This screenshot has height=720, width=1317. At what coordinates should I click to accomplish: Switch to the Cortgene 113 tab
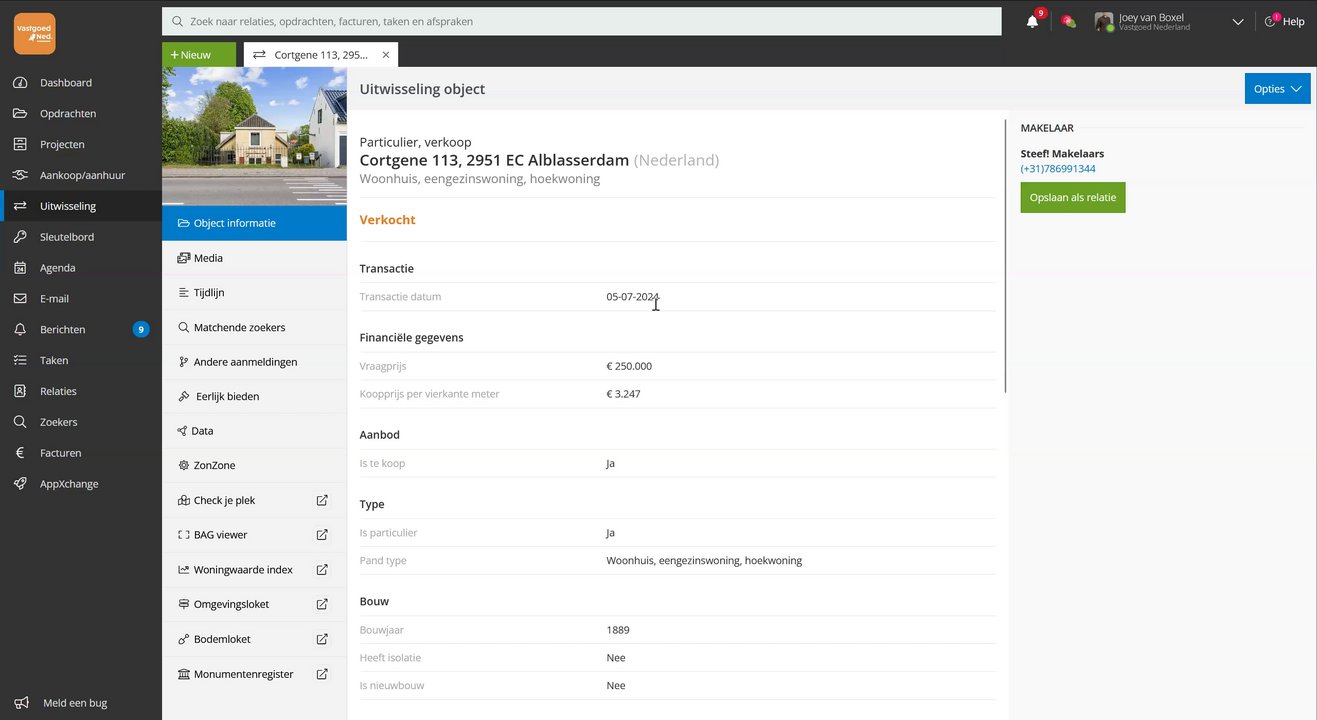point(312,55)
